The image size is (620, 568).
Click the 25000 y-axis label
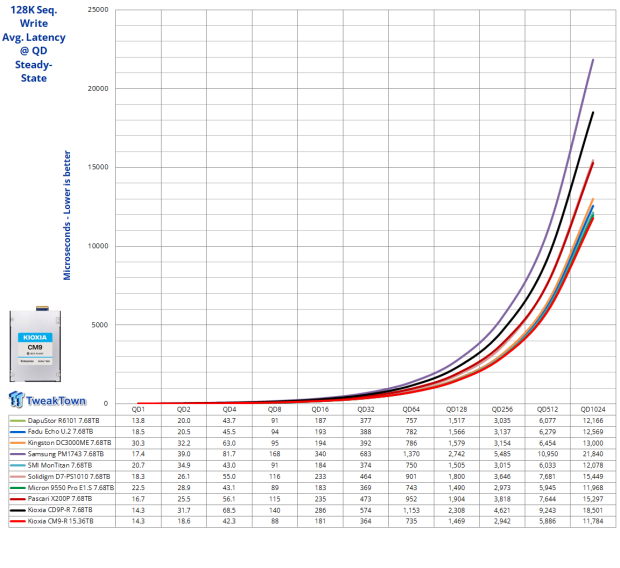click(x=98, y=9)
